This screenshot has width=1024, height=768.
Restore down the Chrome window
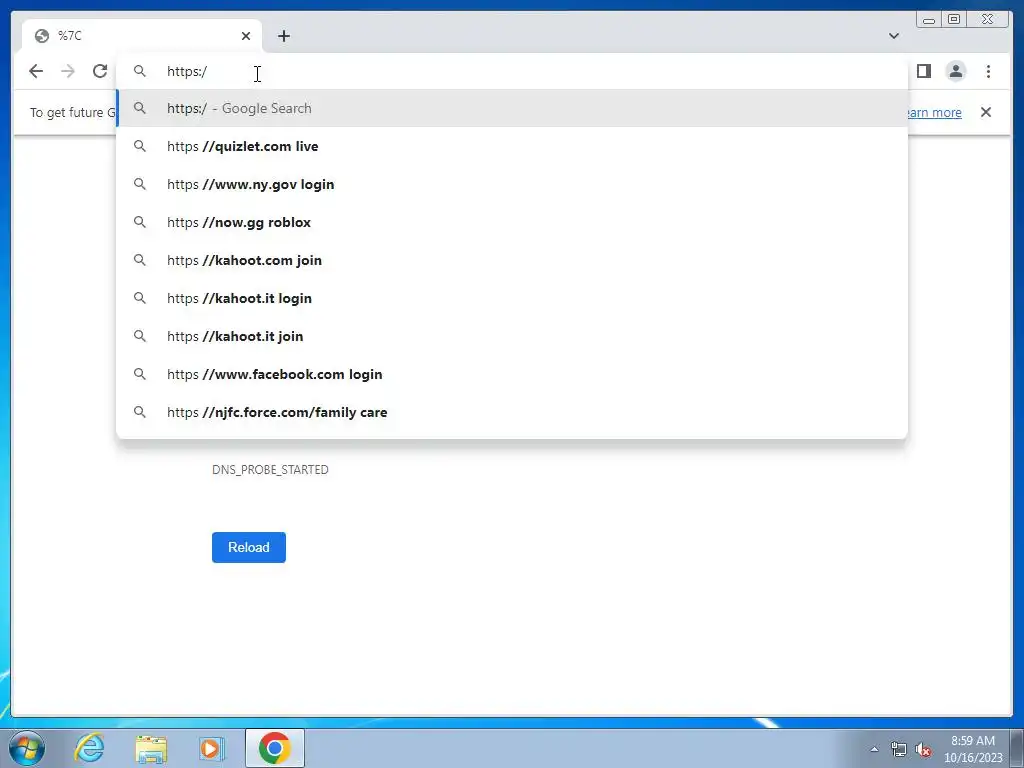954,20
